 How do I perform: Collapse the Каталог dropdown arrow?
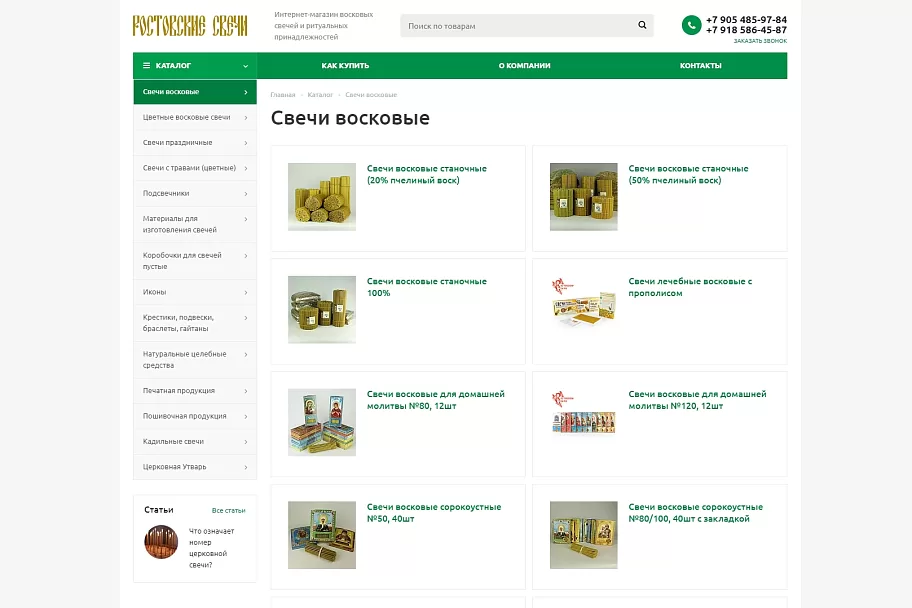tap(245, 66)
